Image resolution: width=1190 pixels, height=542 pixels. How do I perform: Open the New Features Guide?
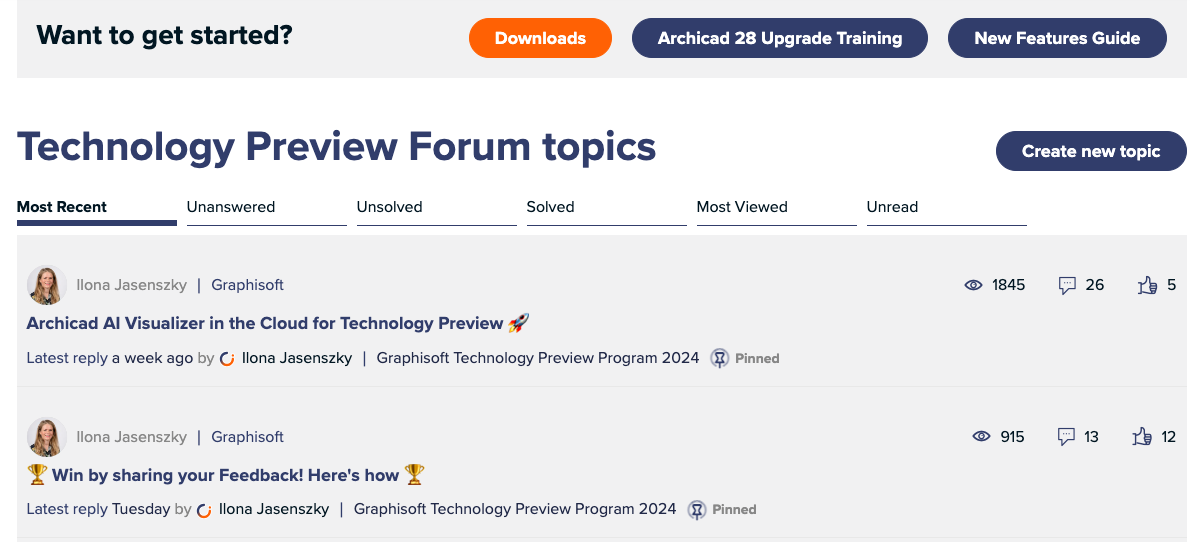[x=1057, y=38]
